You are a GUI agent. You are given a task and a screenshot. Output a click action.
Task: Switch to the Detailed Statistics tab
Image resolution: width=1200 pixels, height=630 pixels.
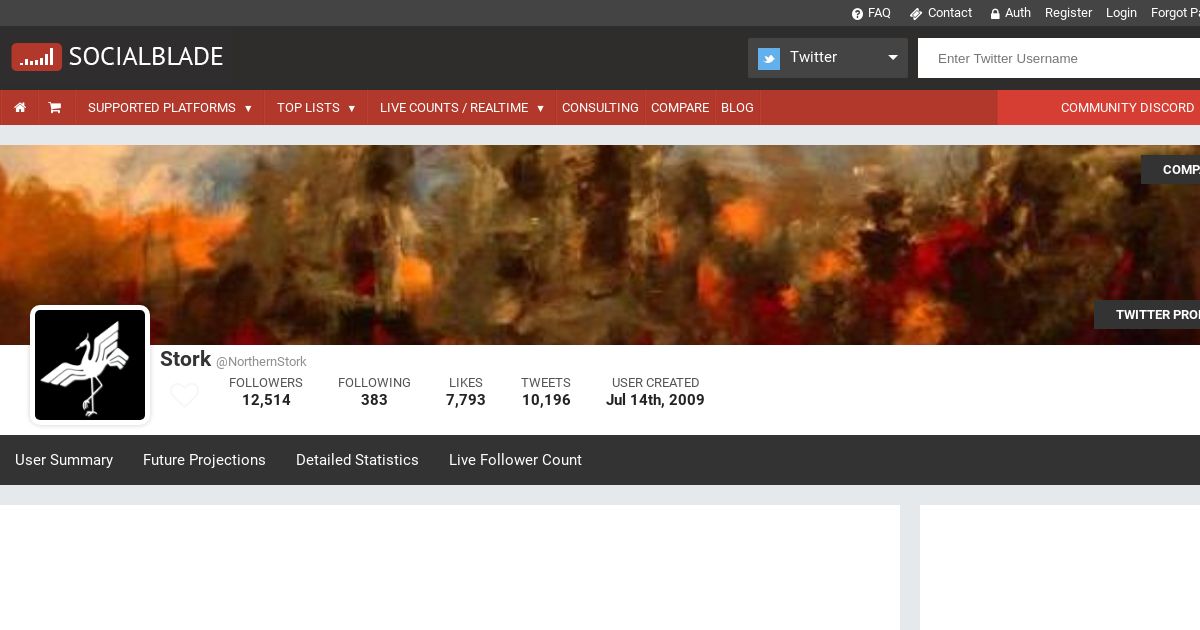(x=357, y=460)
